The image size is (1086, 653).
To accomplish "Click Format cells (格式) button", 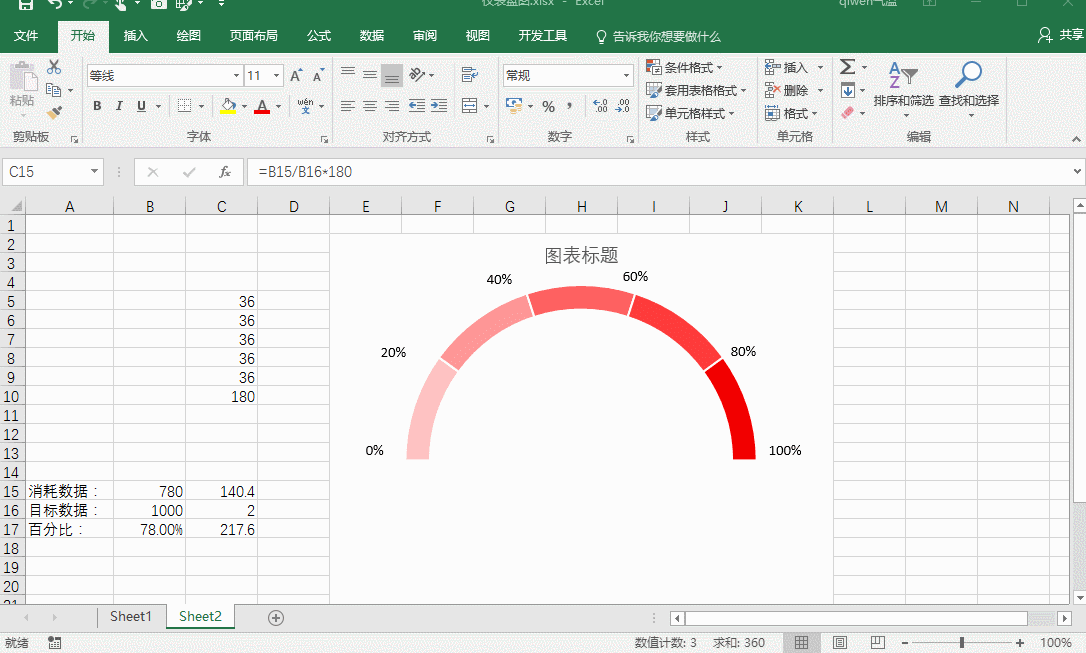I will tap(791, 113).
